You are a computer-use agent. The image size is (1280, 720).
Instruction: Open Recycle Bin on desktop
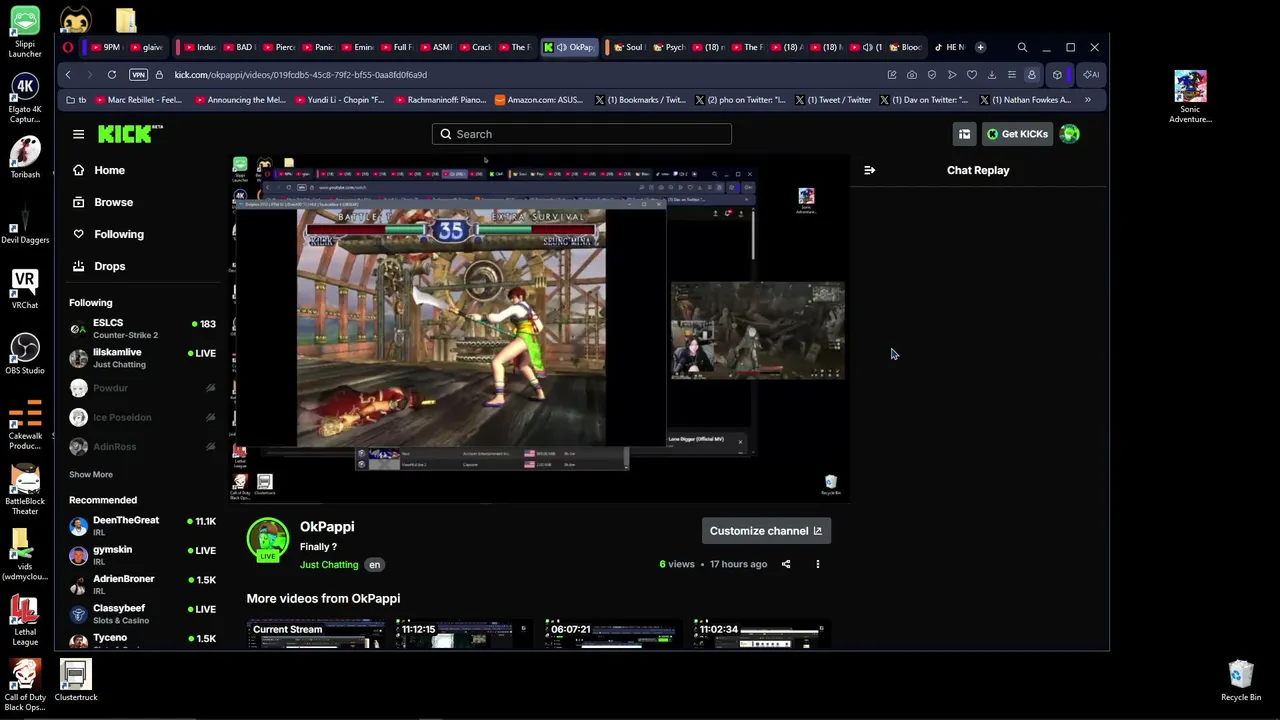pyautogui.click(x=1241, y=681)
